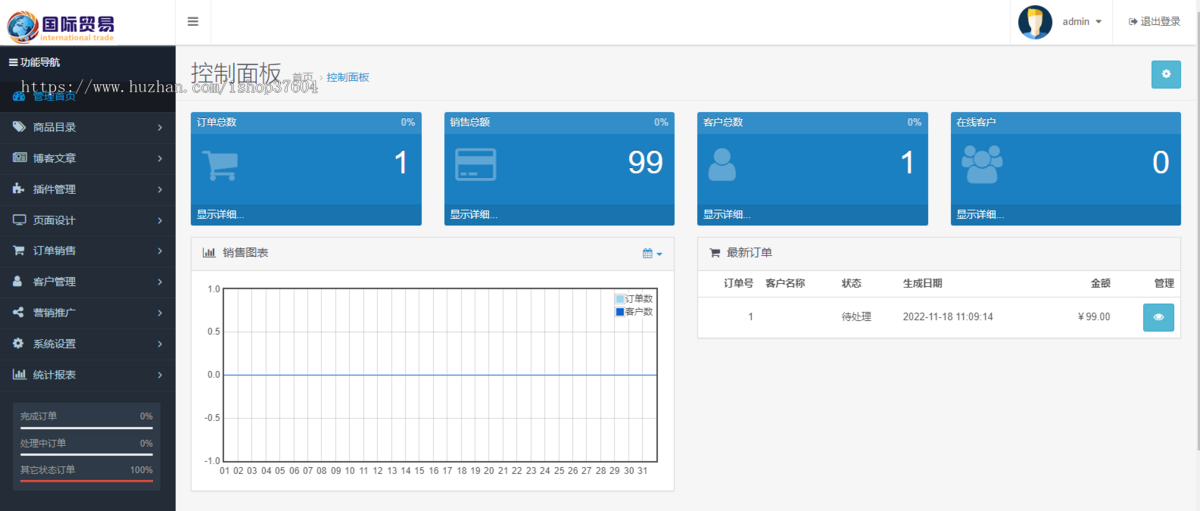Click the 订单数 legend color swatch
This screenshot has width=1200, height=511.
[620, 299]
